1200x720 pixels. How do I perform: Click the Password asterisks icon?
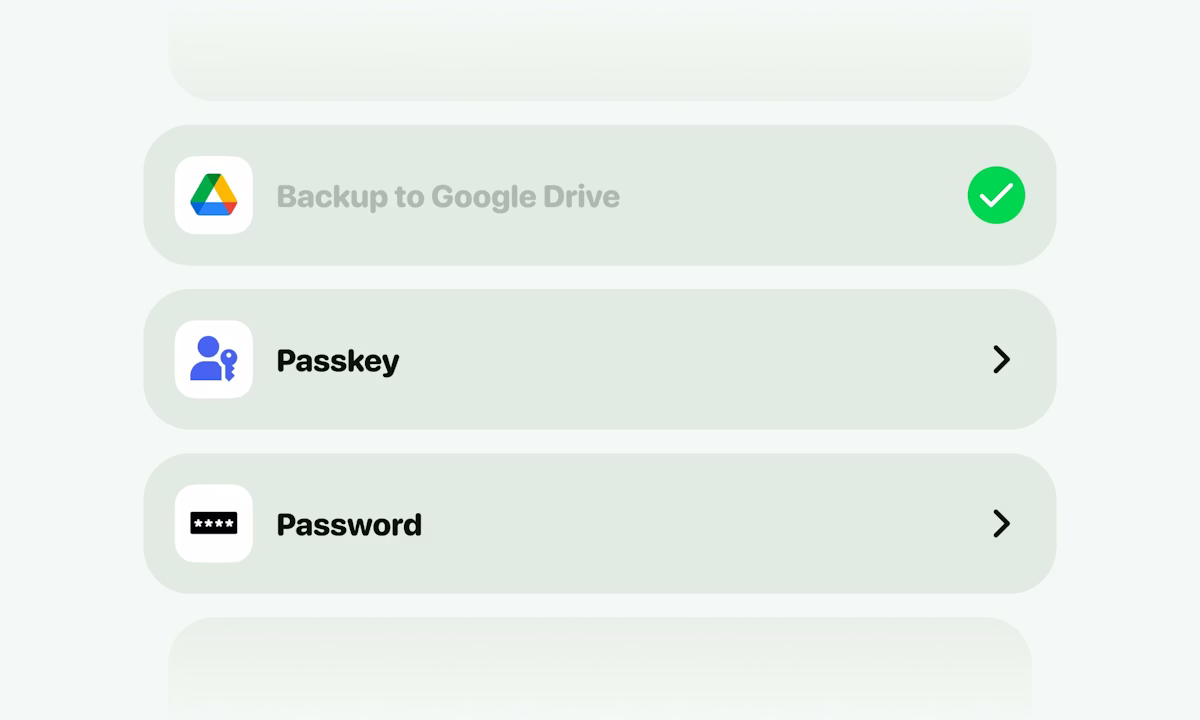pos(214,523)
